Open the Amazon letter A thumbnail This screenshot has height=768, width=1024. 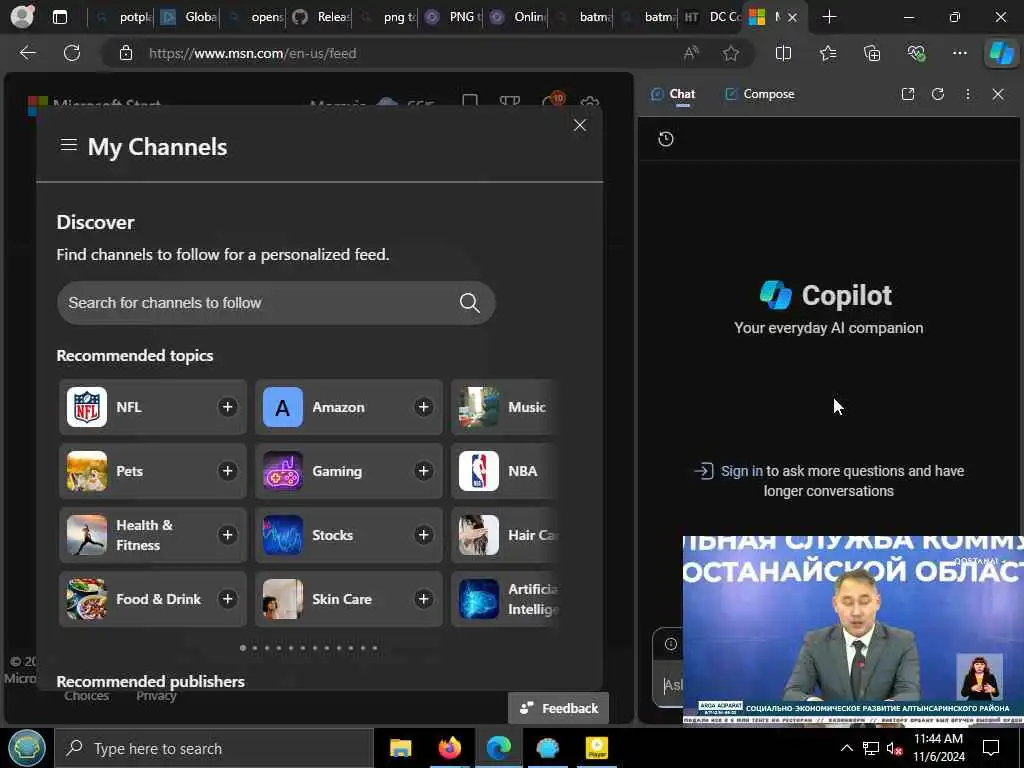(x=283, y=408)
